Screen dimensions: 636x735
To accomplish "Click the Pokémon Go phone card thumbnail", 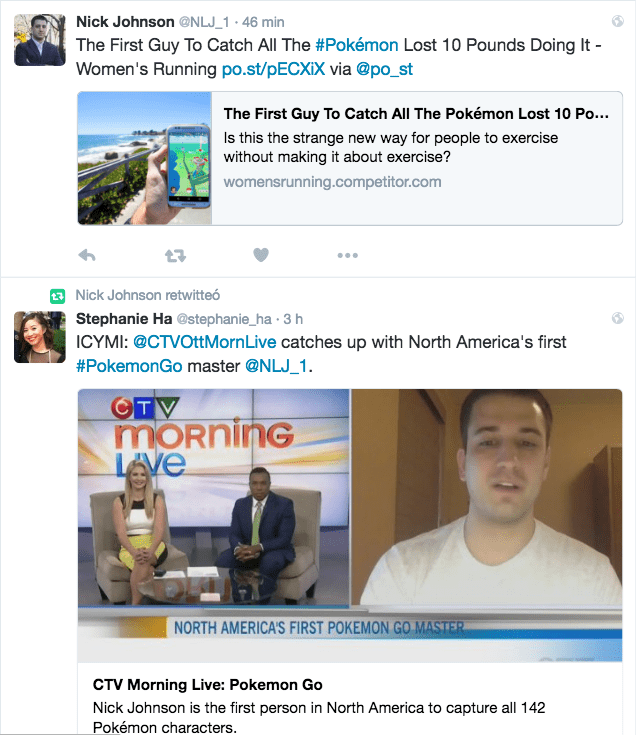I will coord(145,158).
